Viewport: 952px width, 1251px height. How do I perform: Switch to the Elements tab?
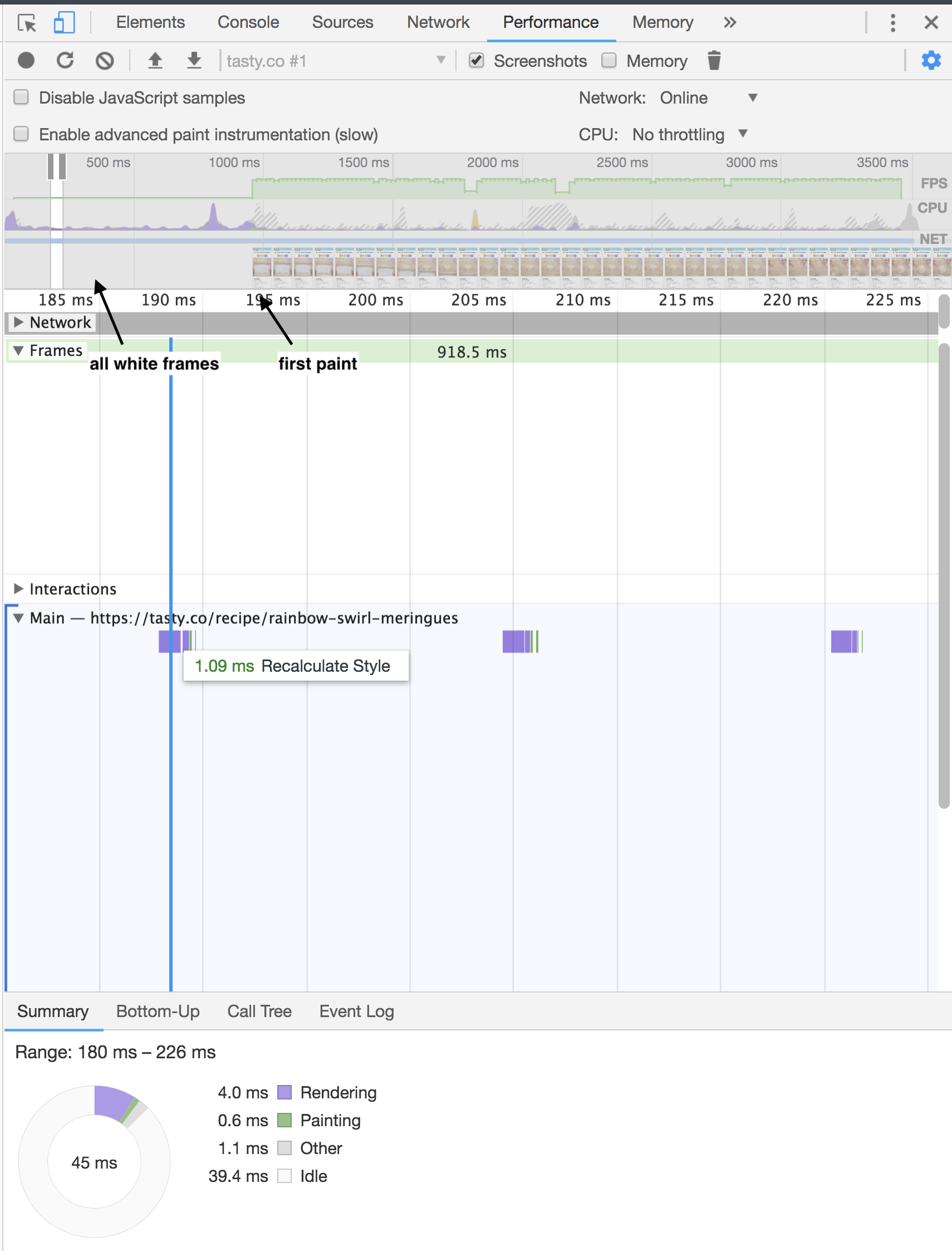(x=150, y=23)
